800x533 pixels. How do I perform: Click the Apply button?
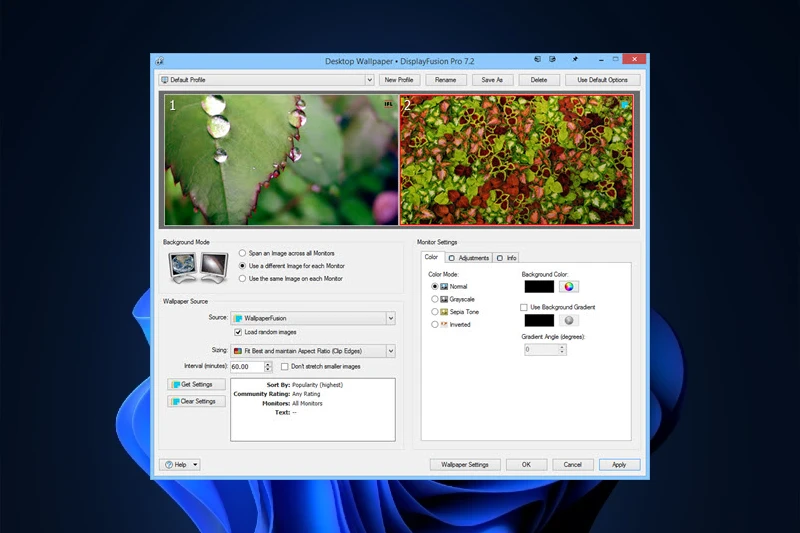click(619, 465)
